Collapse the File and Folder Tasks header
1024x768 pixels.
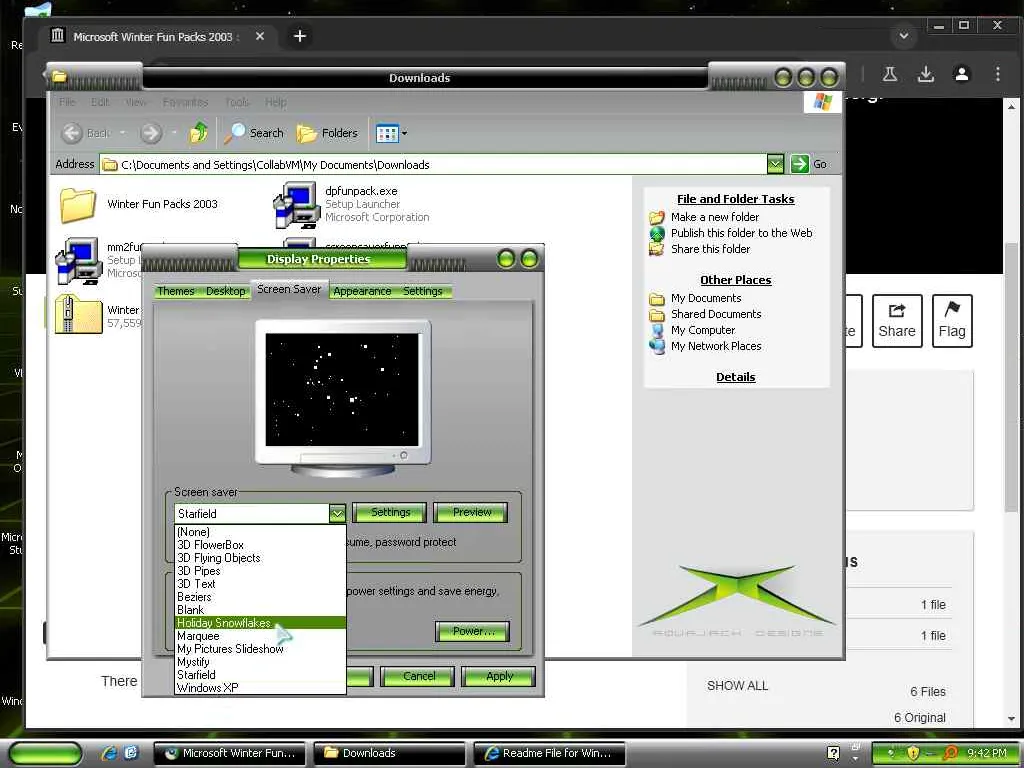click(735, 199)
